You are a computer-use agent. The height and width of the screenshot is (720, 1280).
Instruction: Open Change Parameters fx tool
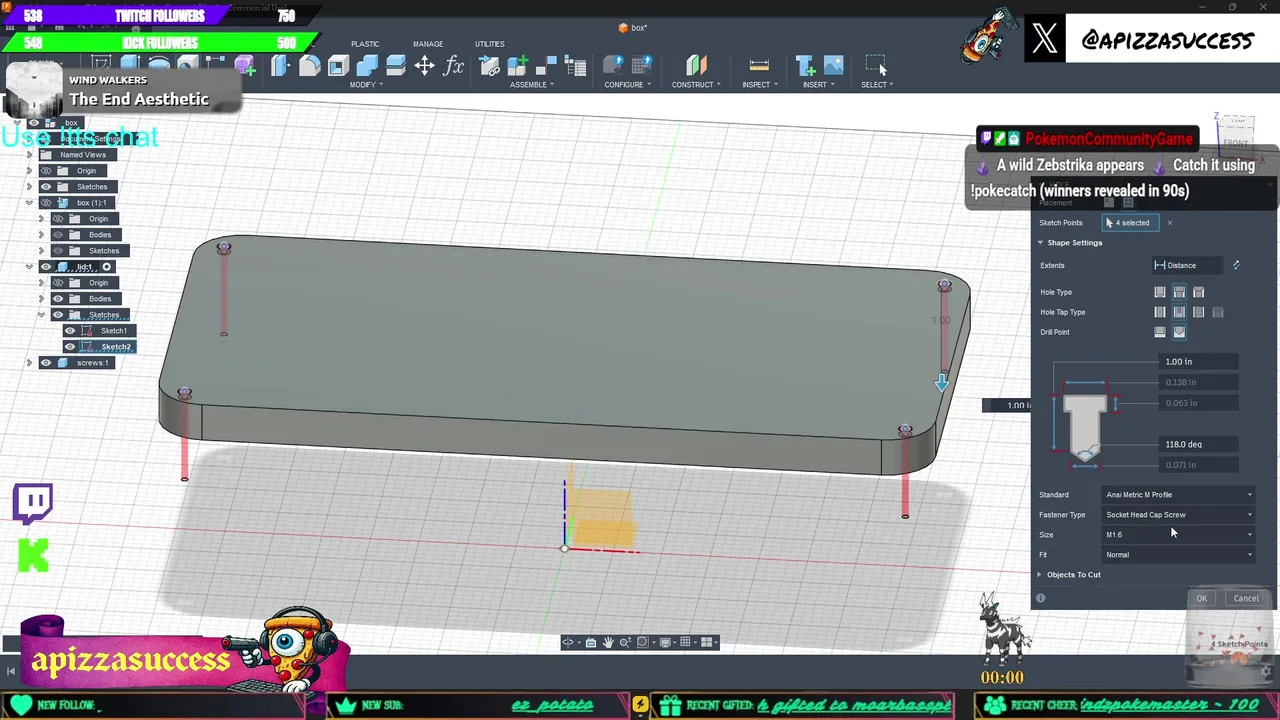tap(454, 66)
